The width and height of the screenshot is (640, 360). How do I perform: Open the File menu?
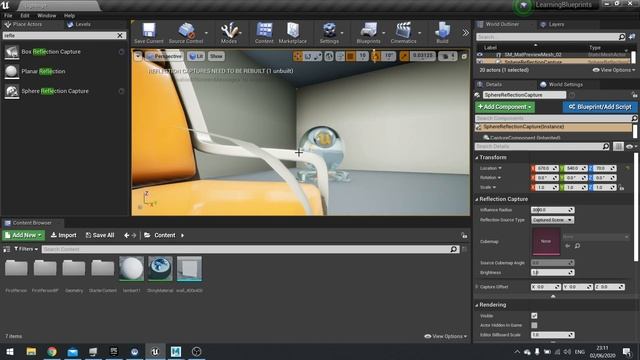pos(8,16)
